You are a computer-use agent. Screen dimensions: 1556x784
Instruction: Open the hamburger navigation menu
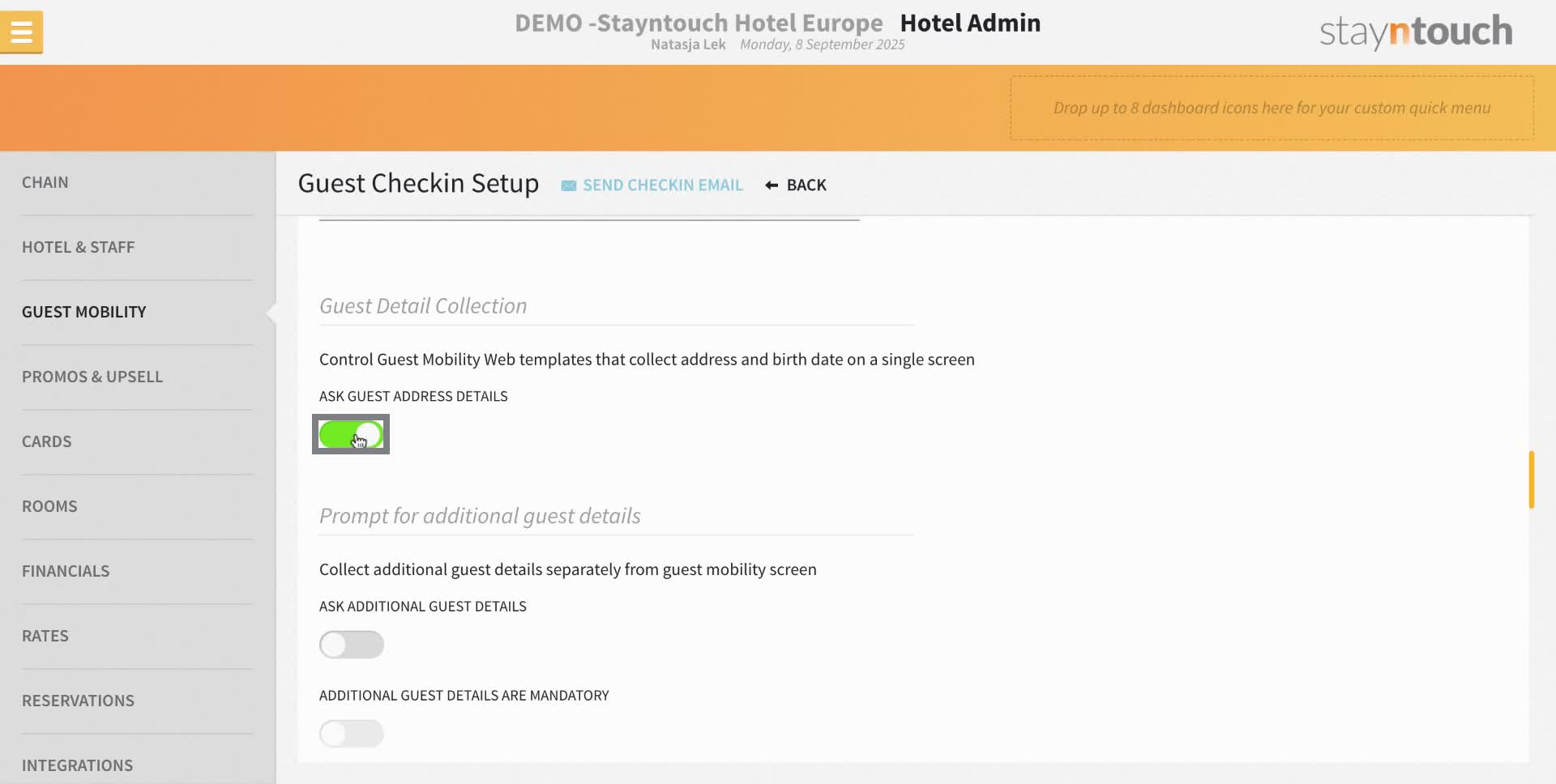22,32
